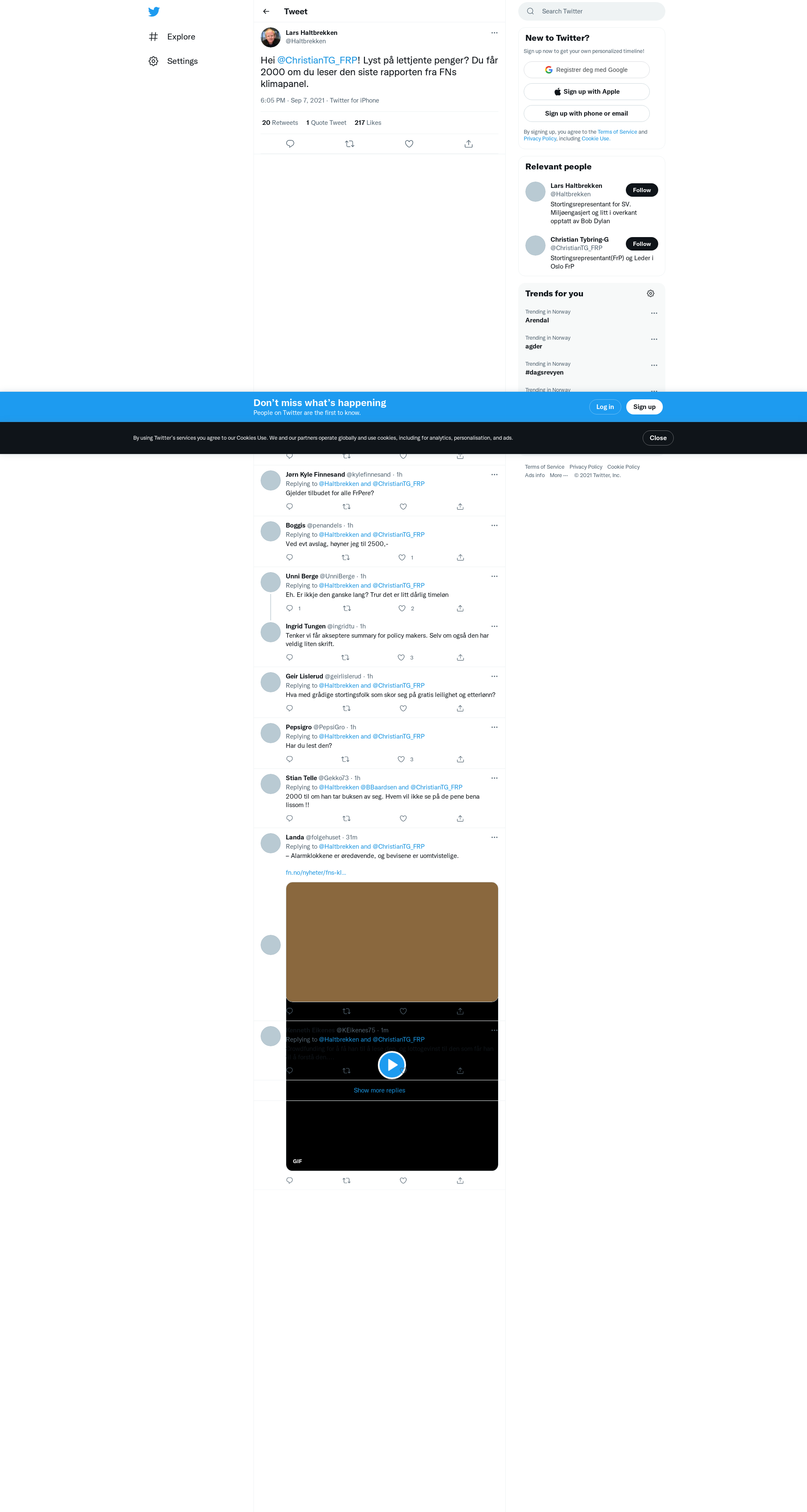Like Unni Berge's reply

(x=402, y=608)
